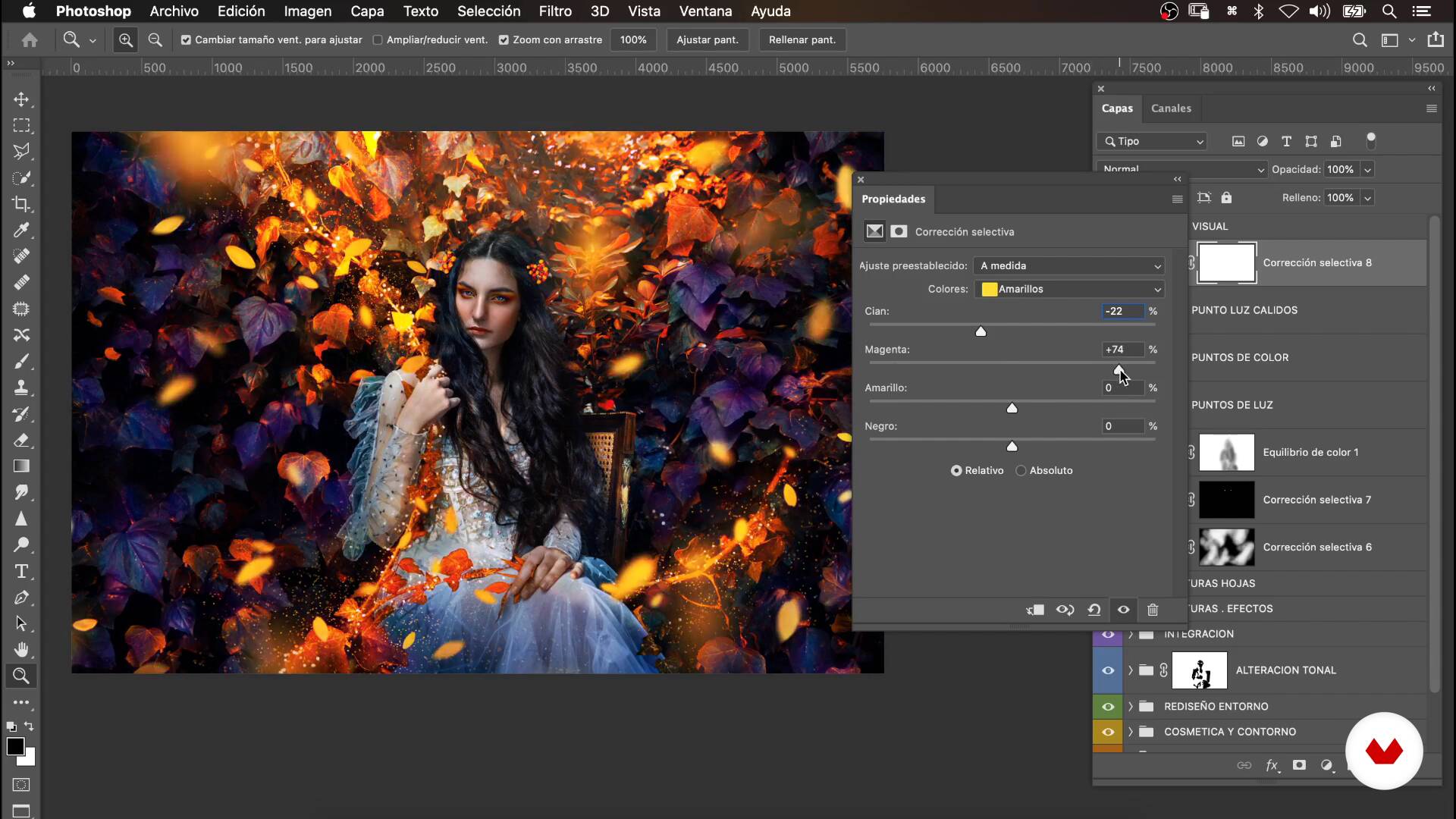Select the Crop tool in toolbar
1456x819 pixels.
click(x=21, y=204)
